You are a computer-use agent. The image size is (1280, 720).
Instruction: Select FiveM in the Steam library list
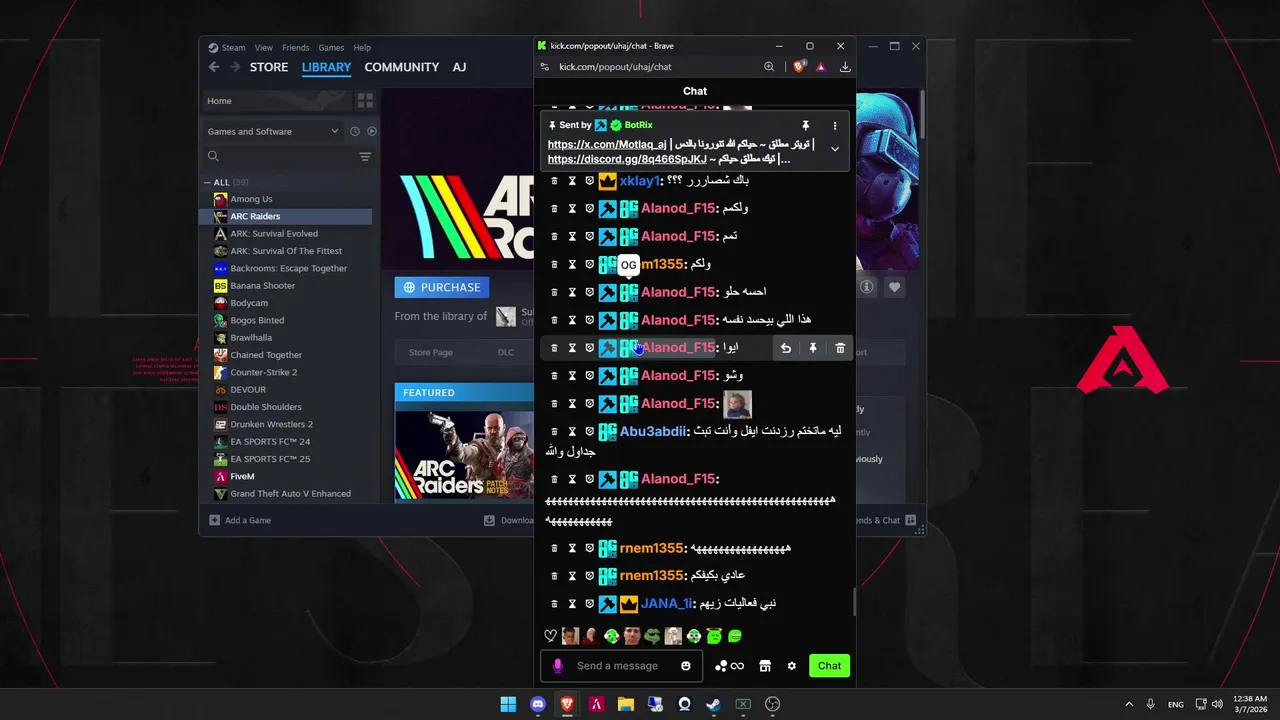[x=242, y=476]
